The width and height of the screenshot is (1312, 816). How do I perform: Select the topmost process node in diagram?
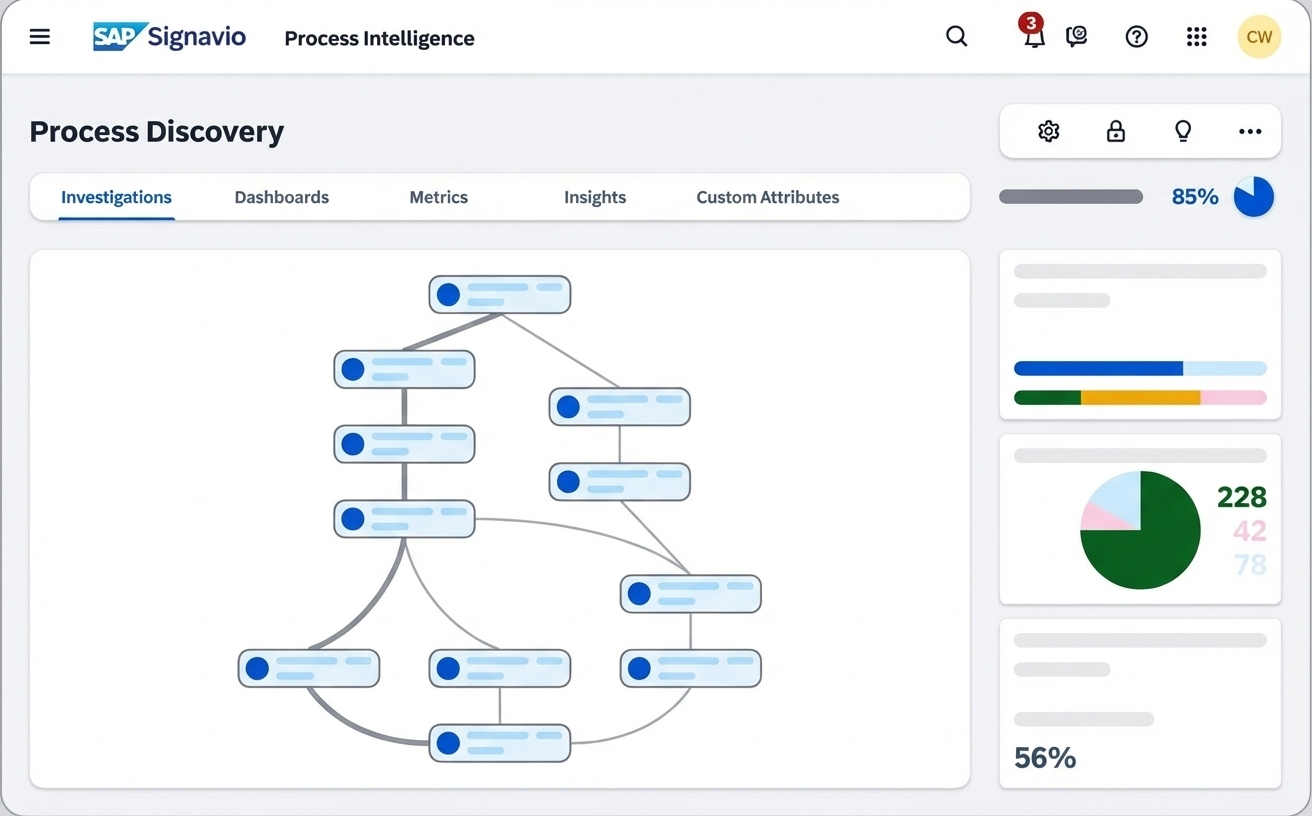coord(499,295)
